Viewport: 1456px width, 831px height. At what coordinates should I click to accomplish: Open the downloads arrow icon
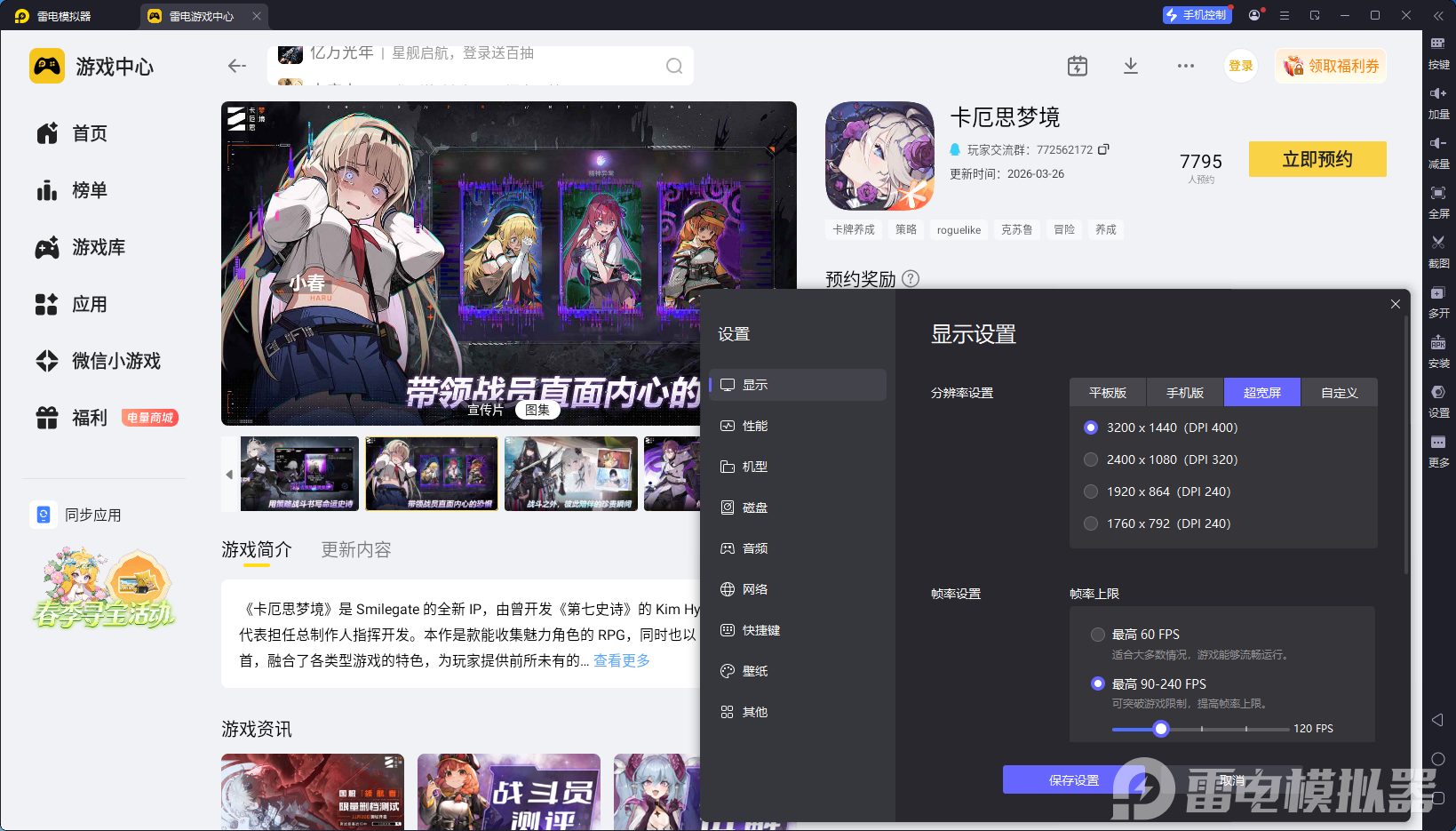[1131, 66]
